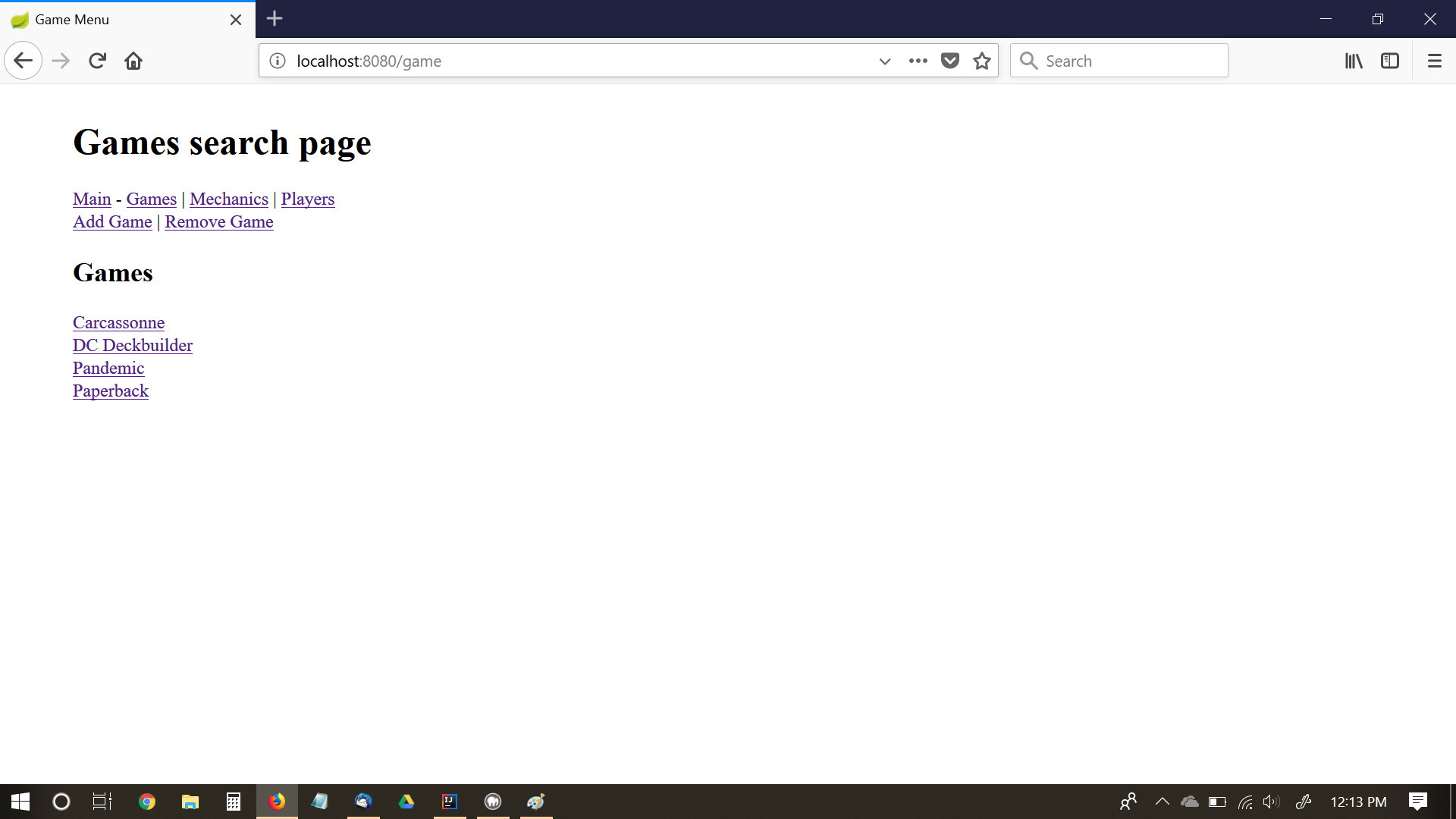Viewport: 1456px width, 819px height.
Task: Toggle the sidebar view icon
Action: (1390, 61)
